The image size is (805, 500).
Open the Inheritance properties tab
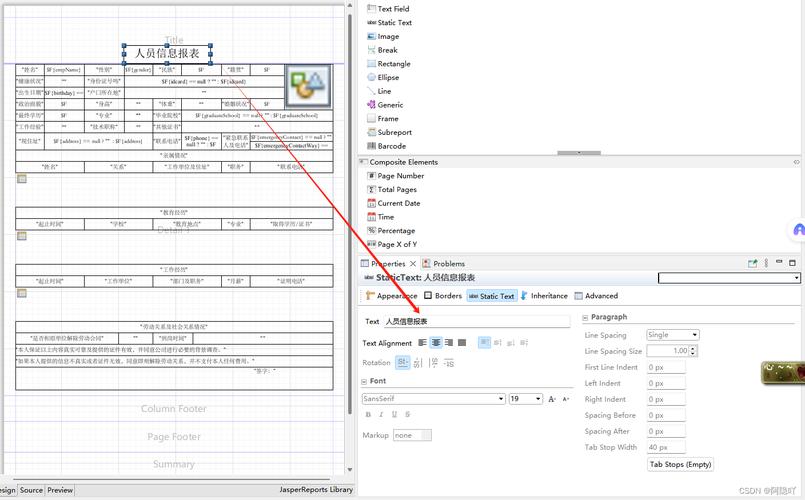tap(544, 296)
